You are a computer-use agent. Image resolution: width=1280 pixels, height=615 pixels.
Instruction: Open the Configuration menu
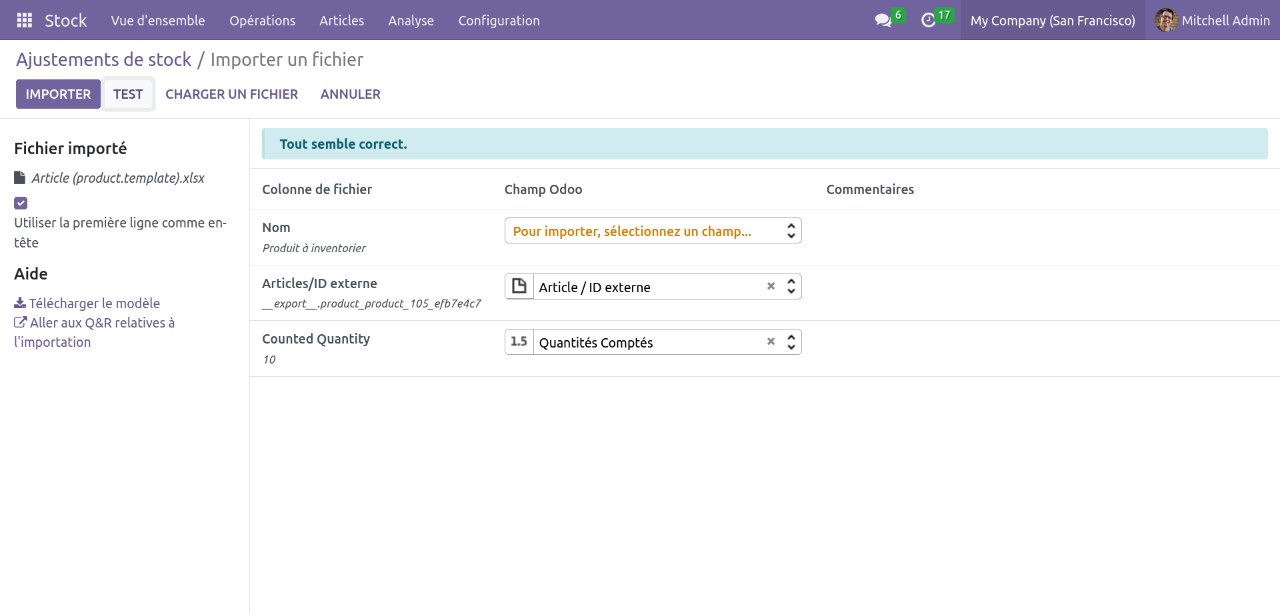498,20
